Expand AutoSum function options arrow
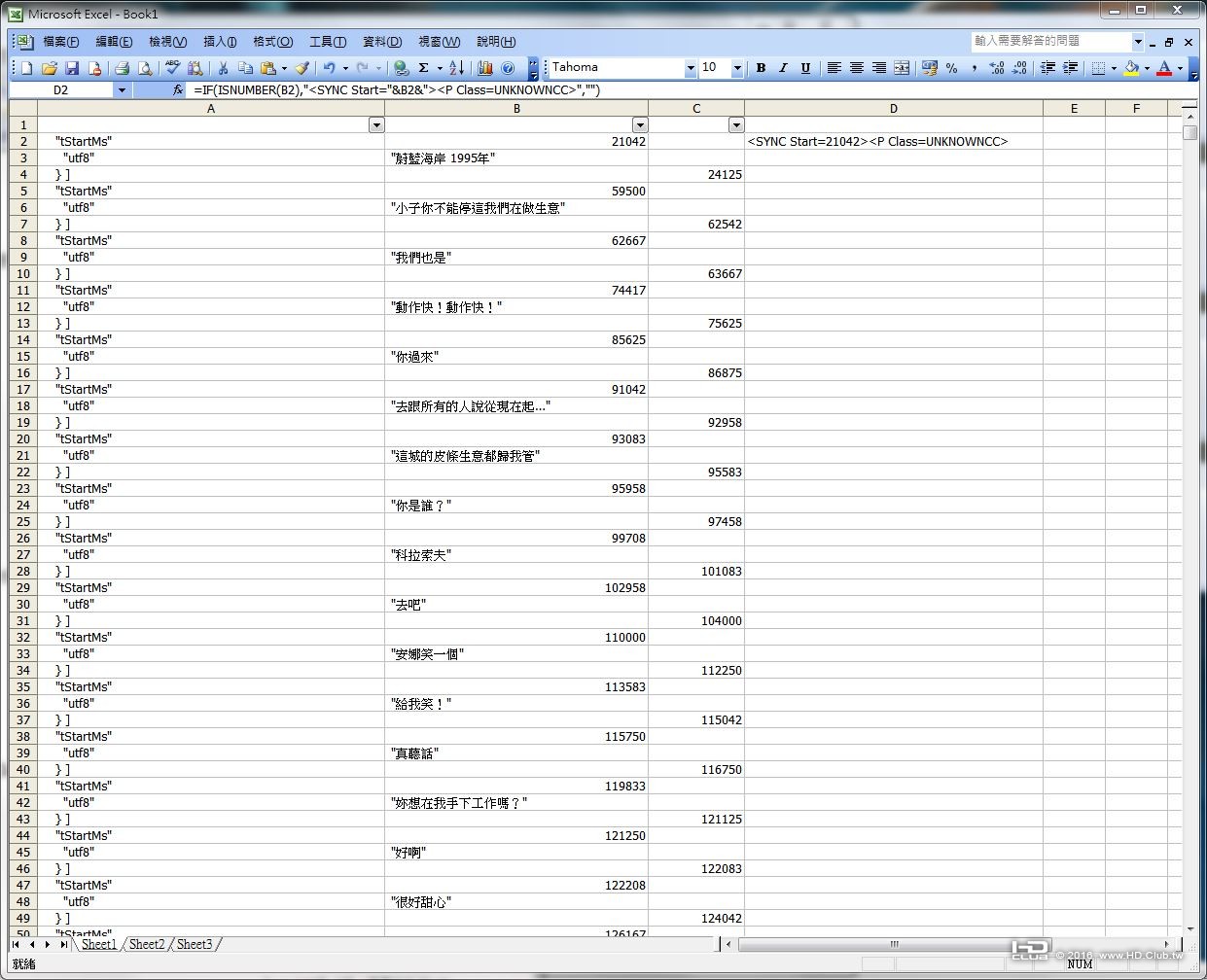1207x980 pixels. pos(440,68)
